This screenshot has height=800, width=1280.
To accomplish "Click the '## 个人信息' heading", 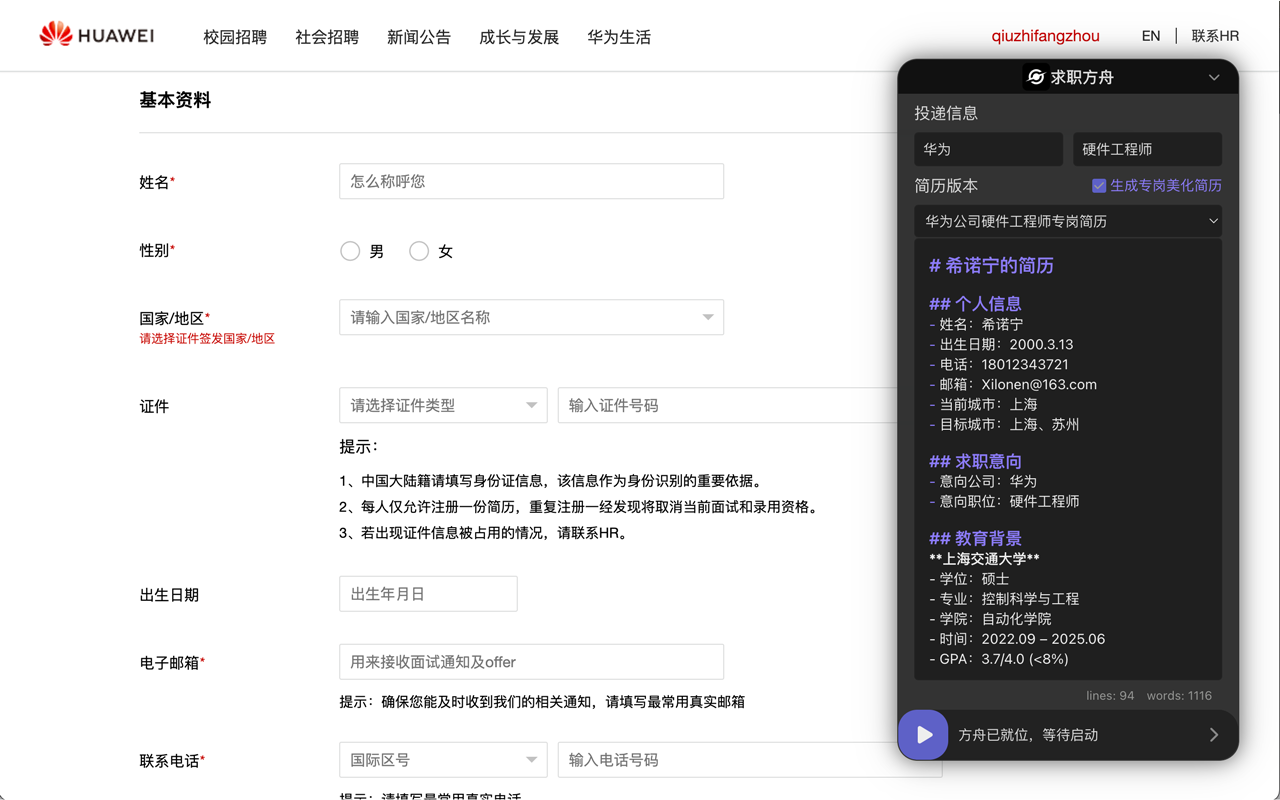I will pyautogui.click(x=975, y=304).
